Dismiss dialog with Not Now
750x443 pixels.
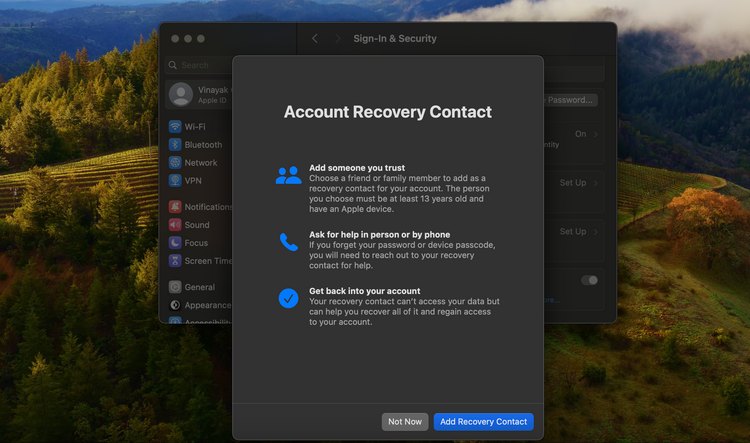[x=405, y=421]
